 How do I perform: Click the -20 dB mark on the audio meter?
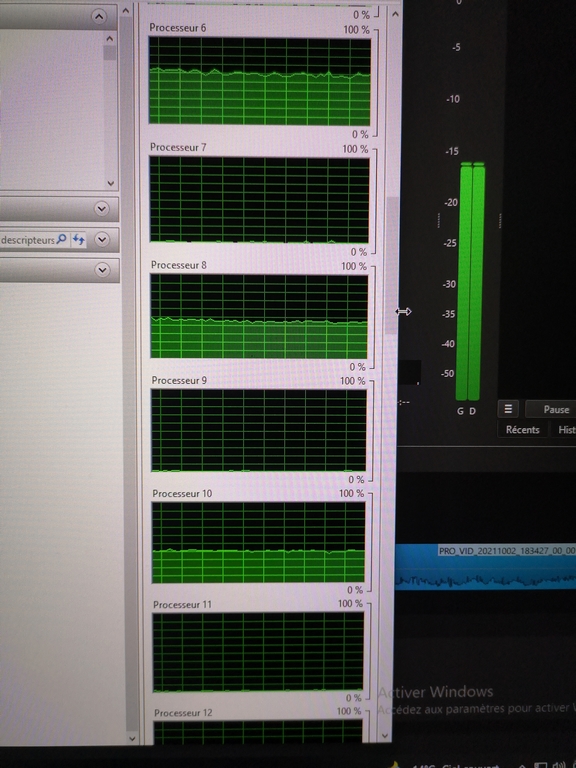point(451,202)
